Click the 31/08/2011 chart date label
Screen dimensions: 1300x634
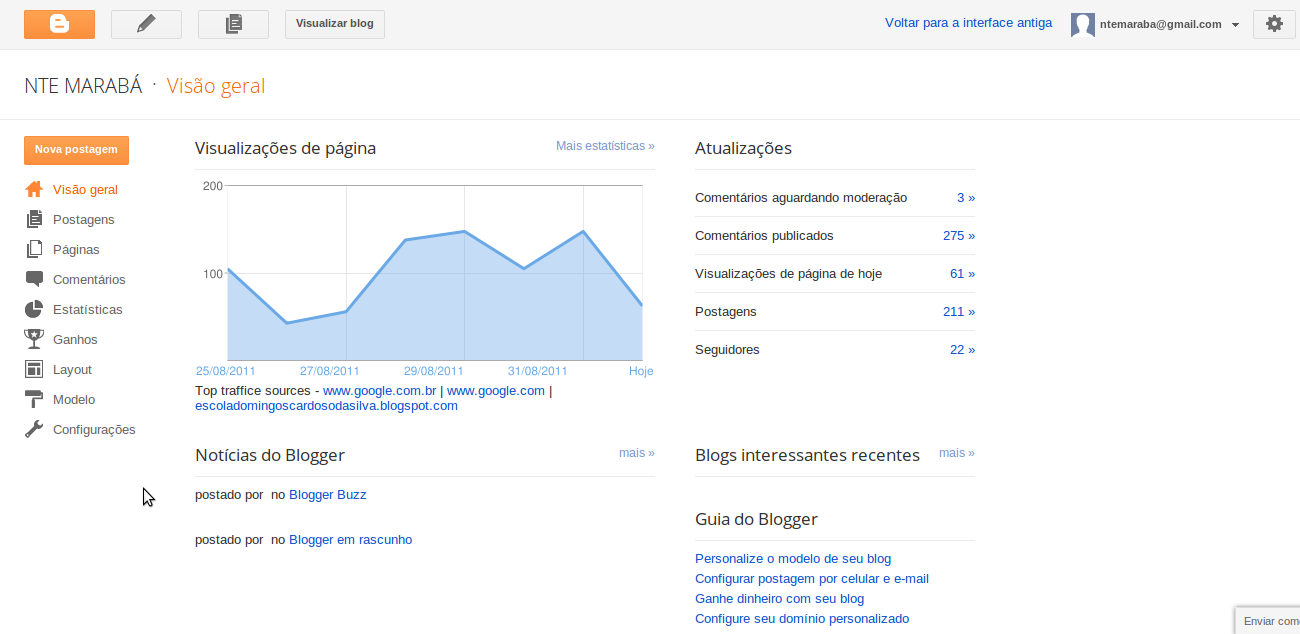[x=537, y=370]
